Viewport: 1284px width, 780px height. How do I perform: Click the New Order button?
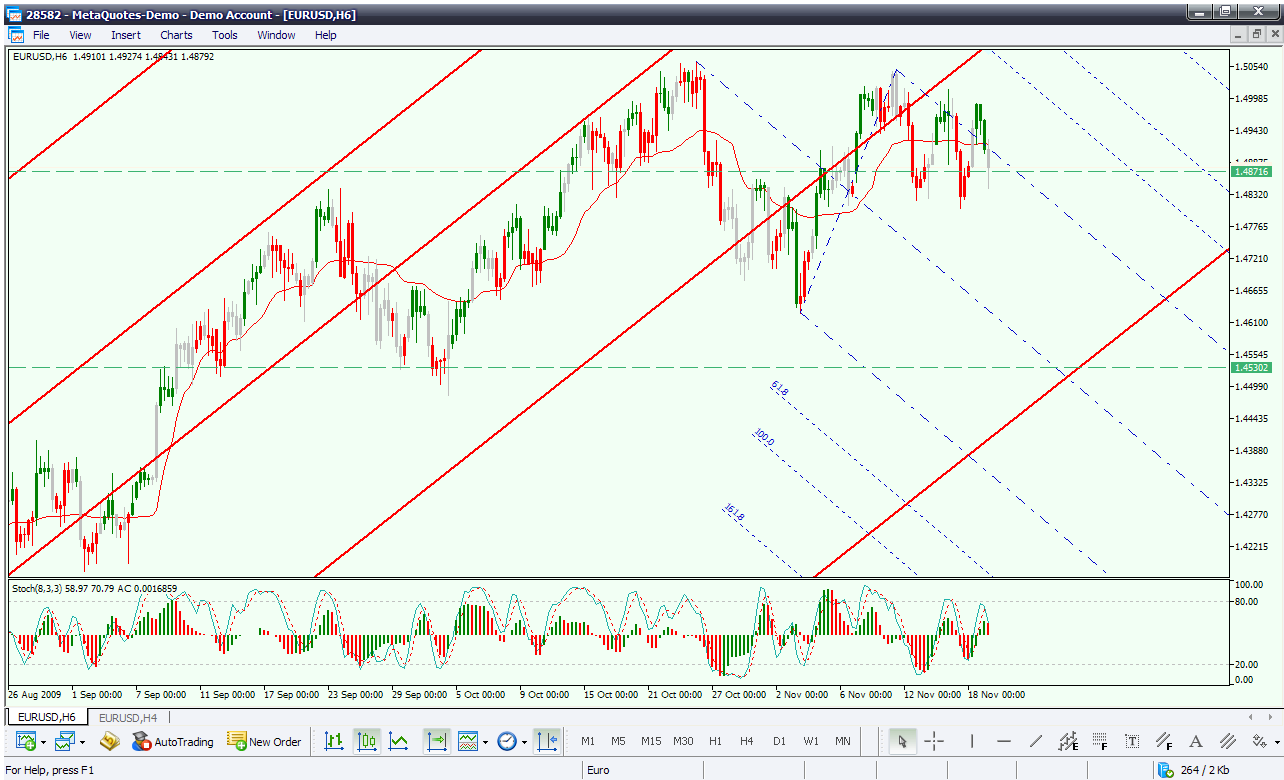pos(264,741)
